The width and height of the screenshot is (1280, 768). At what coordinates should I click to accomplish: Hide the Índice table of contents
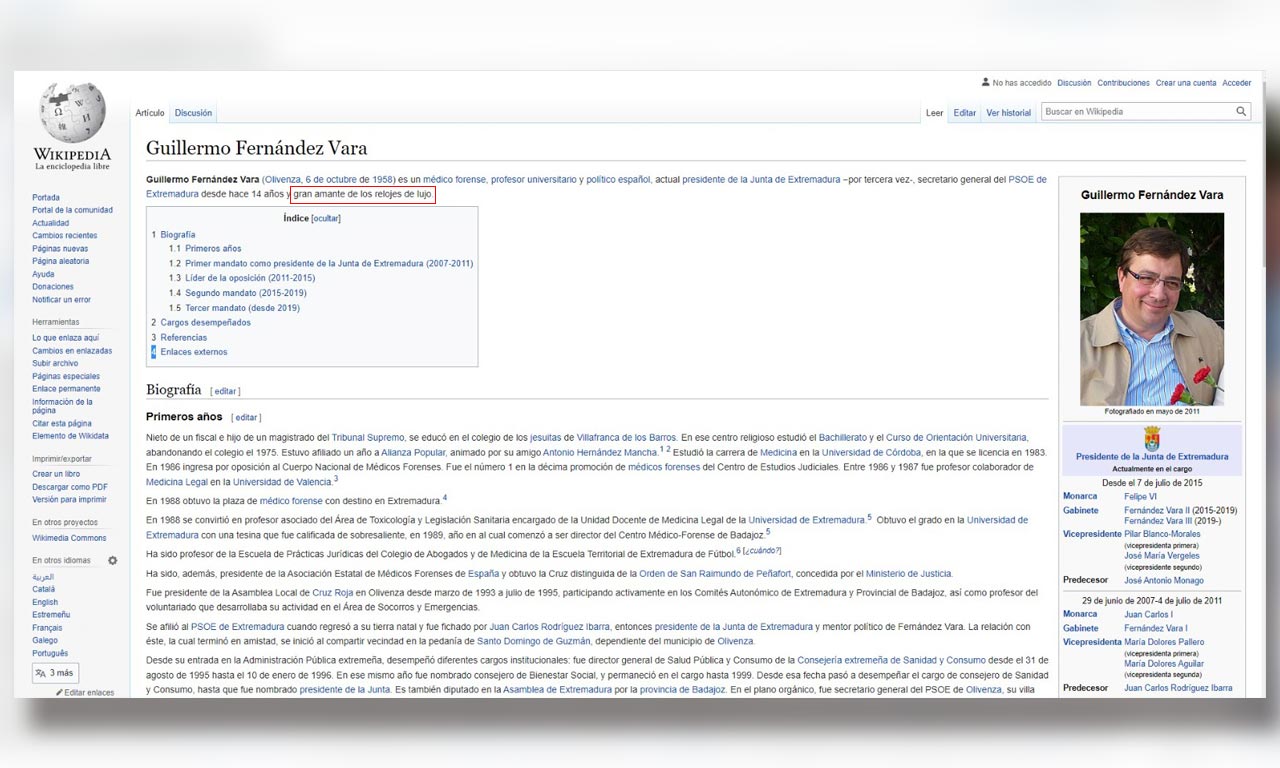coord(326,218)
